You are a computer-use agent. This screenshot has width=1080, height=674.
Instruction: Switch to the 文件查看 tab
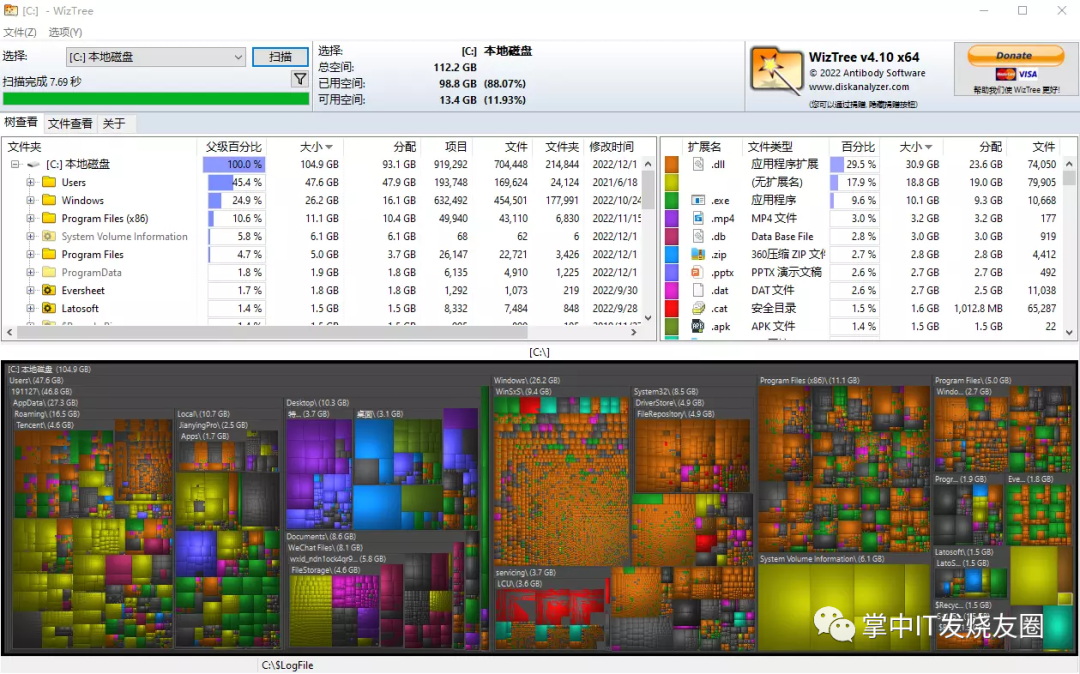(70, 123)
